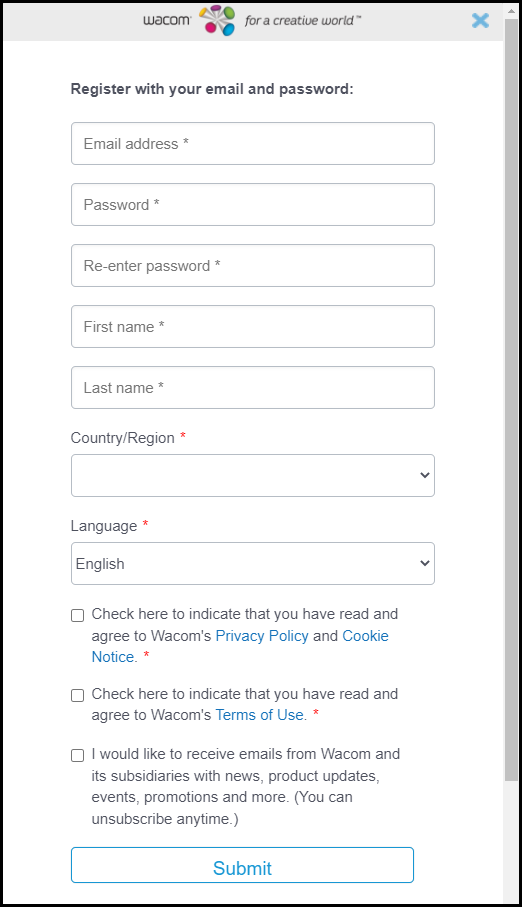Viewport: 522px width, 907px height.
Task: Click the Email address field
Action: click(253, 143)
